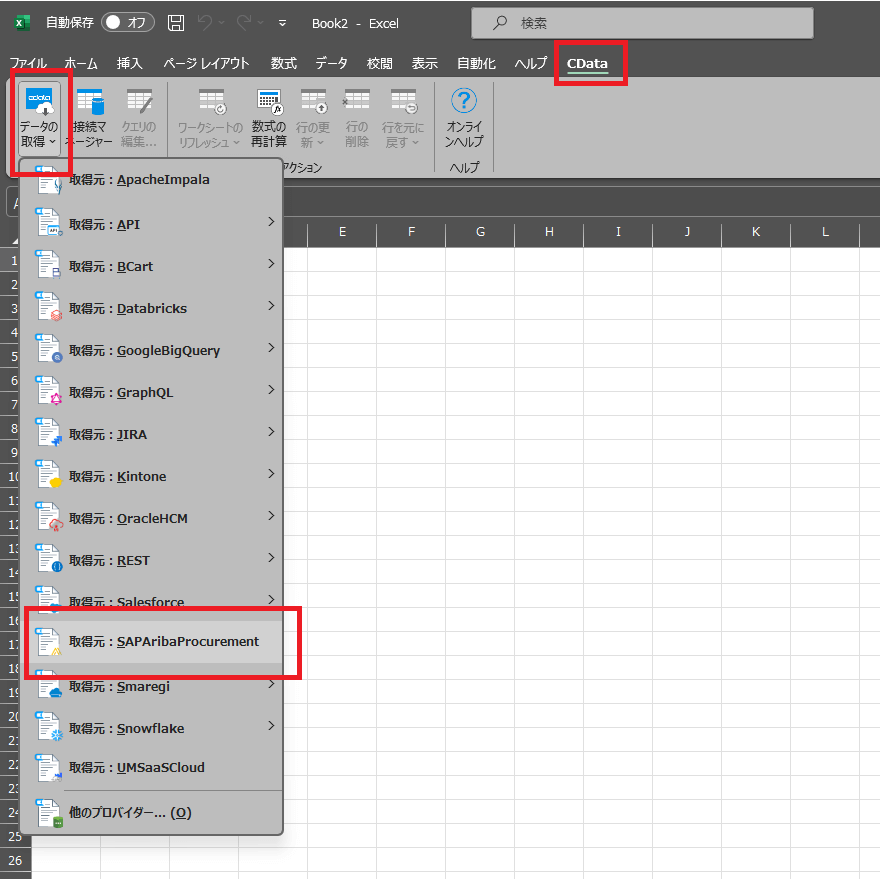Select 取得元 : Smaregi menu item

[x=151, y=686]
